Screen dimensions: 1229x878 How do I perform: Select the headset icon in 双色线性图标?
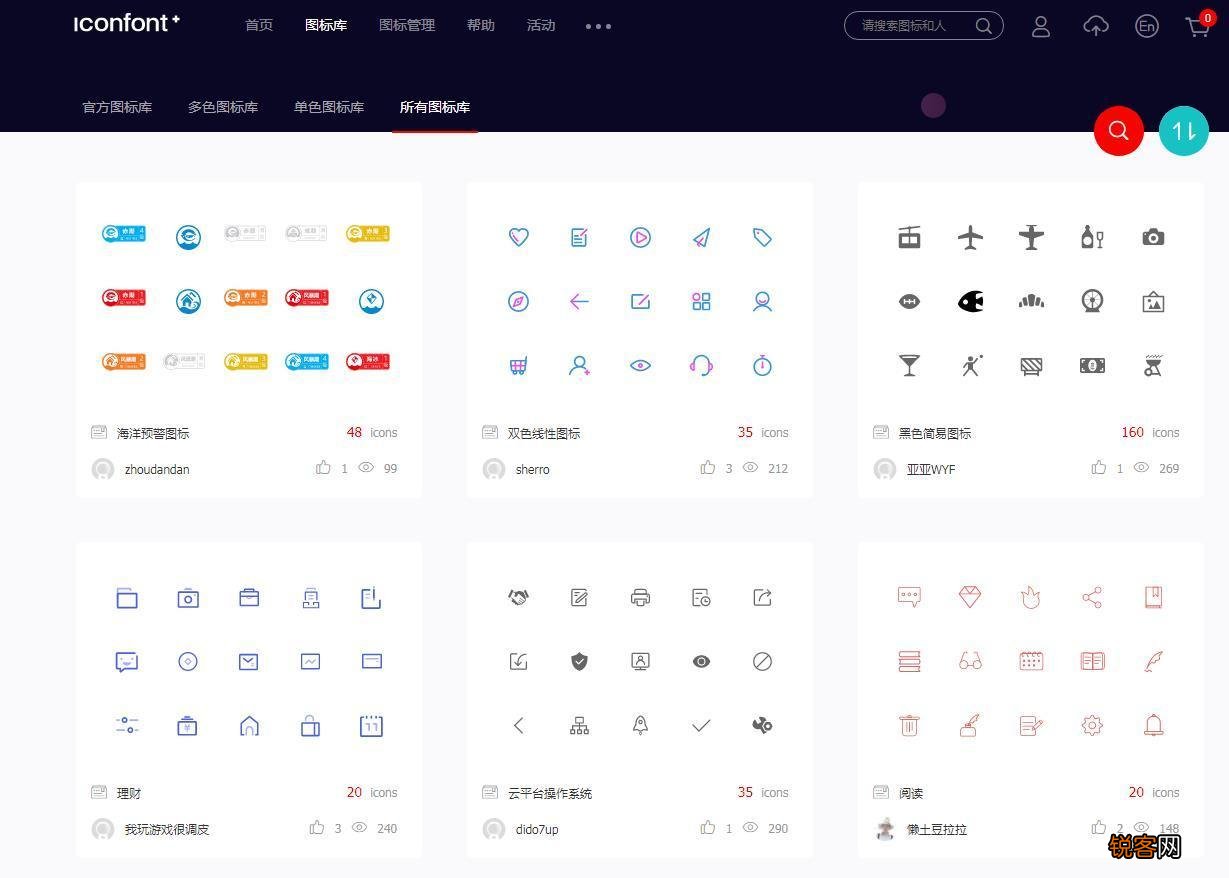tap(701, 365)
